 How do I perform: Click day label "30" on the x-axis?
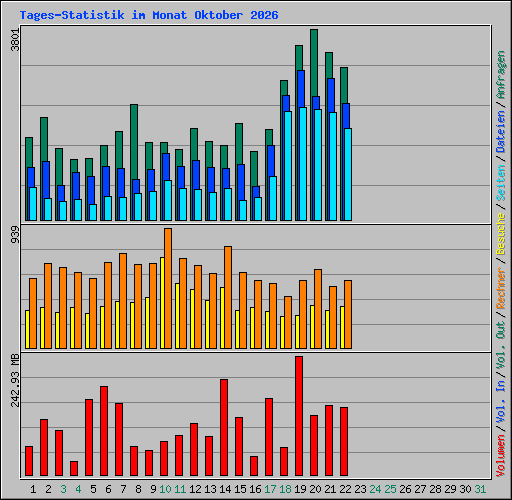click(465, 489)
